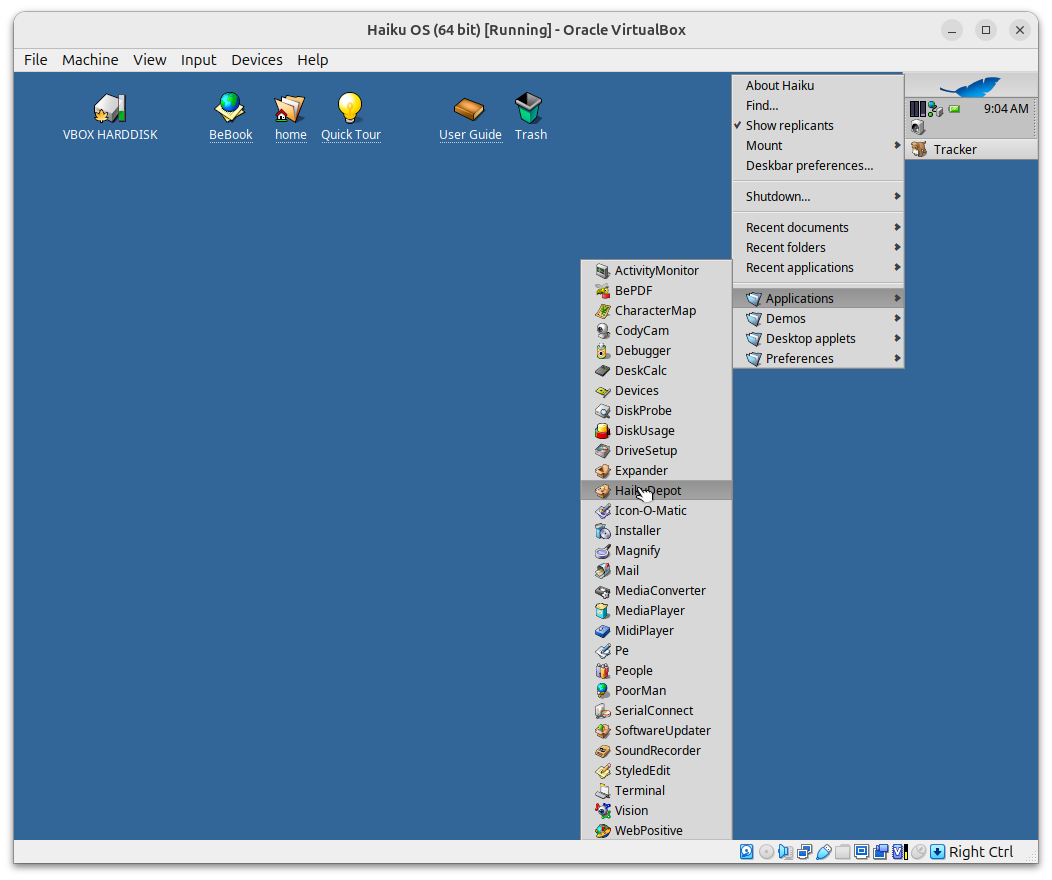Open Expander application

[656, 471]
